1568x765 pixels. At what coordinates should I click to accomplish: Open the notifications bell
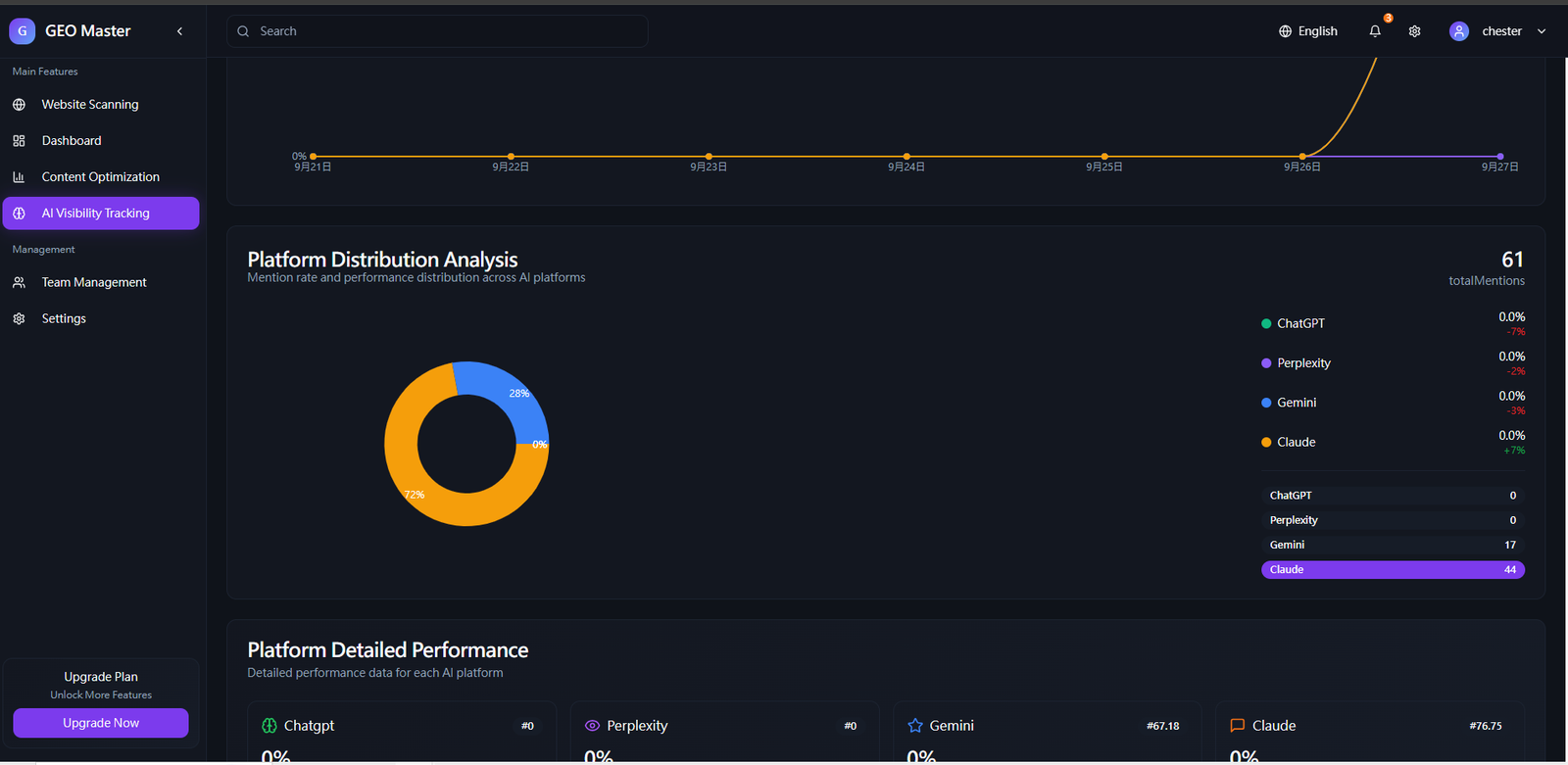[x=1375, y=31]
